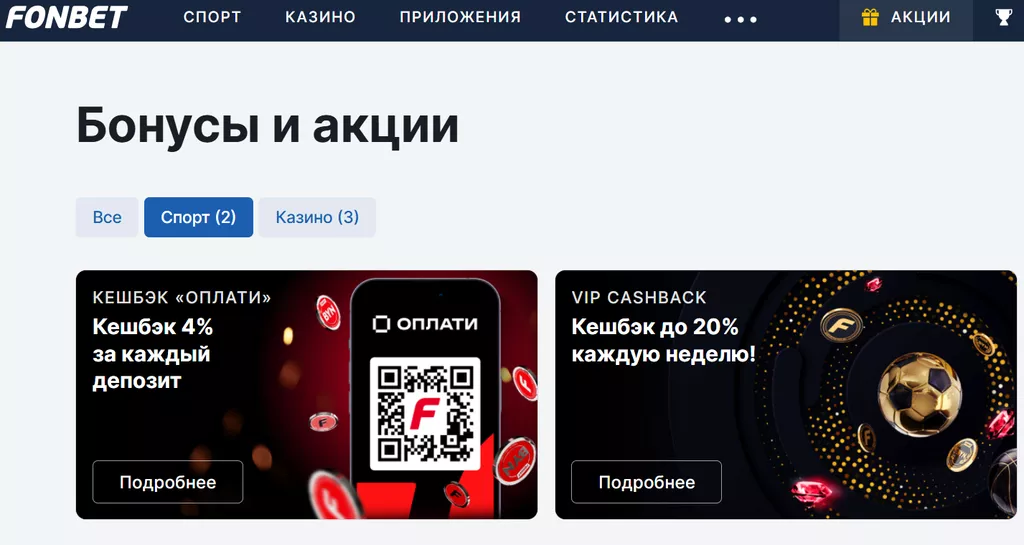1024x545 pixels.
Task: Open the trophy icon in header
Action: coord(1003,17)
